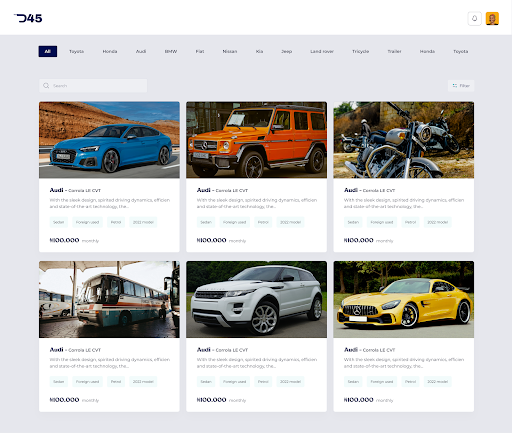Click Foreign used tag on motorcycle card
Viewport: 512px width, 433px height.
pos(382,222)
